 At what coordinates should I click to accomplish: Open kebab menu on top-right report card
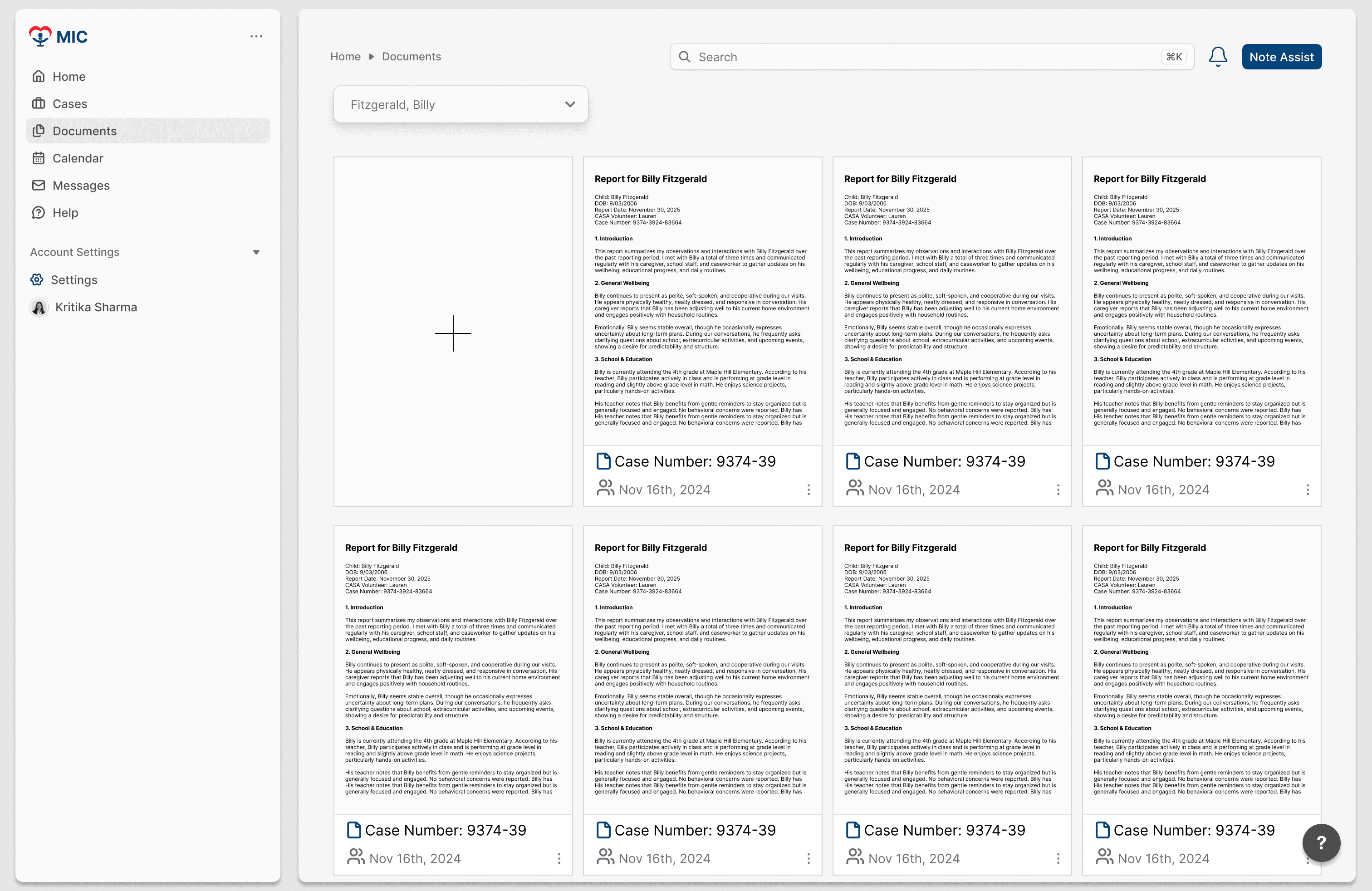1307,490
